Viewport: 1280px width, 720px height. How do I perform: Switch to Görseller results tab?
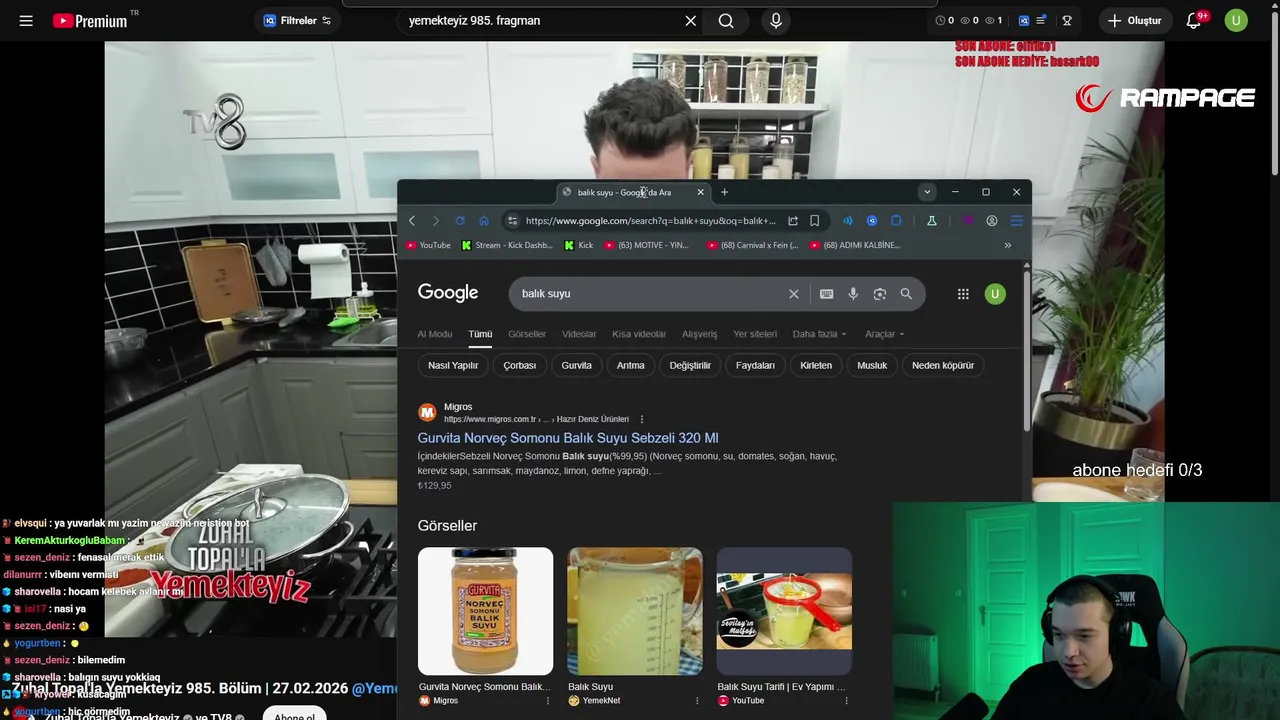[x=527, y=334]
